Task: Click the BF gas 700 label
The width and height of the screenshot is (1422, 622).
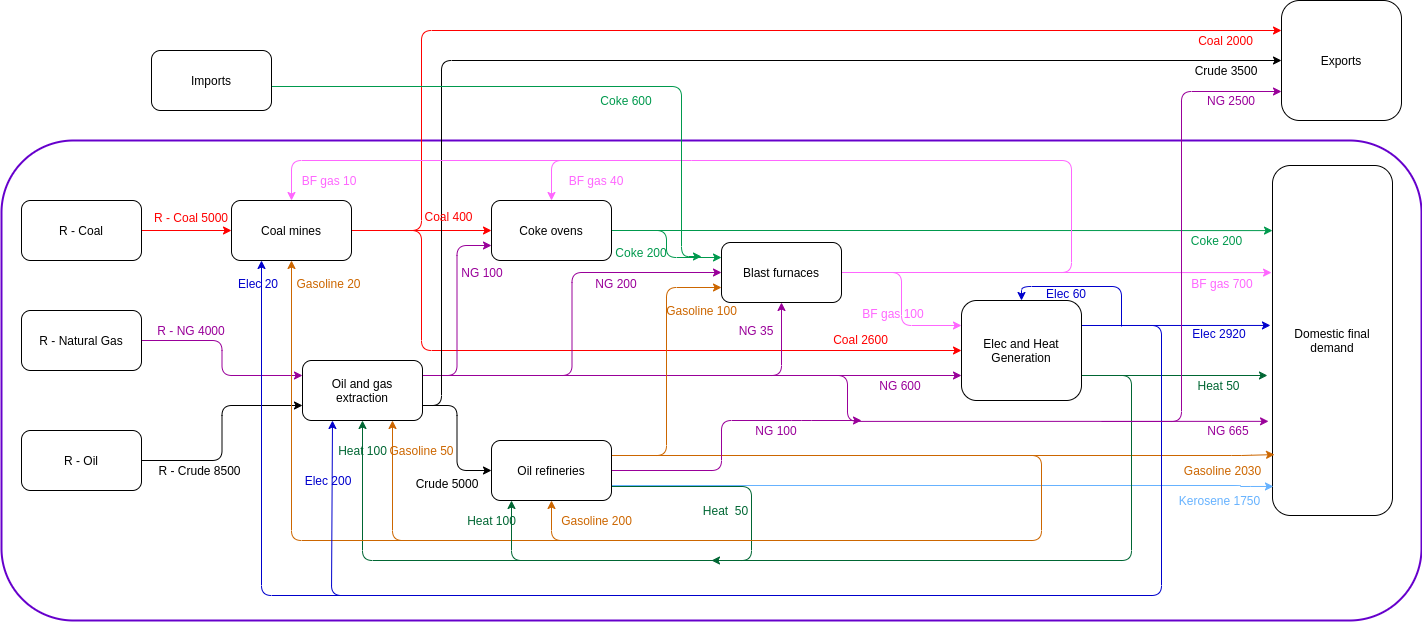Action: click(x=1221, y=284)
